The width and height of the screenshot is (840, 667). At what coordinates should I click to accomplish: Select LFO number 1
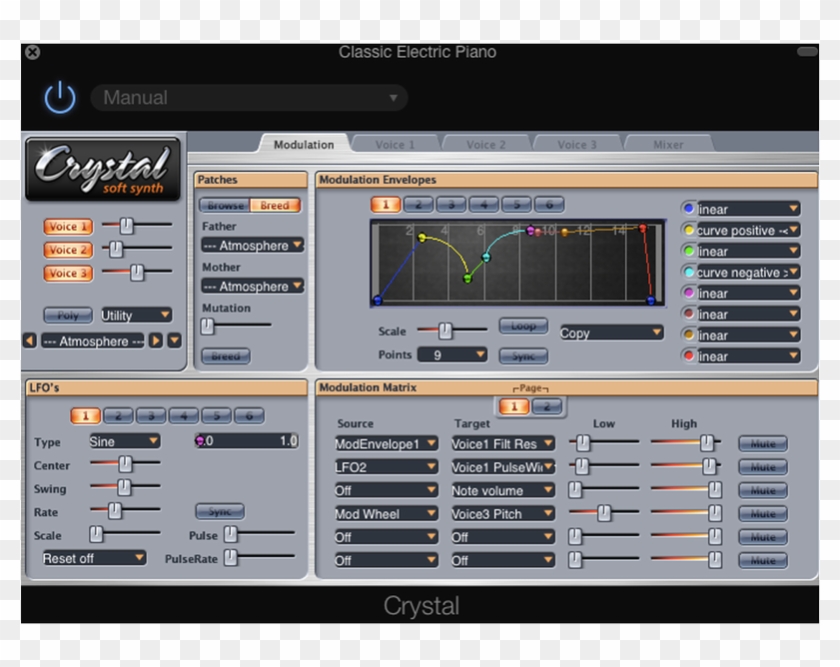pyautogui.click(x=85, y=415)
